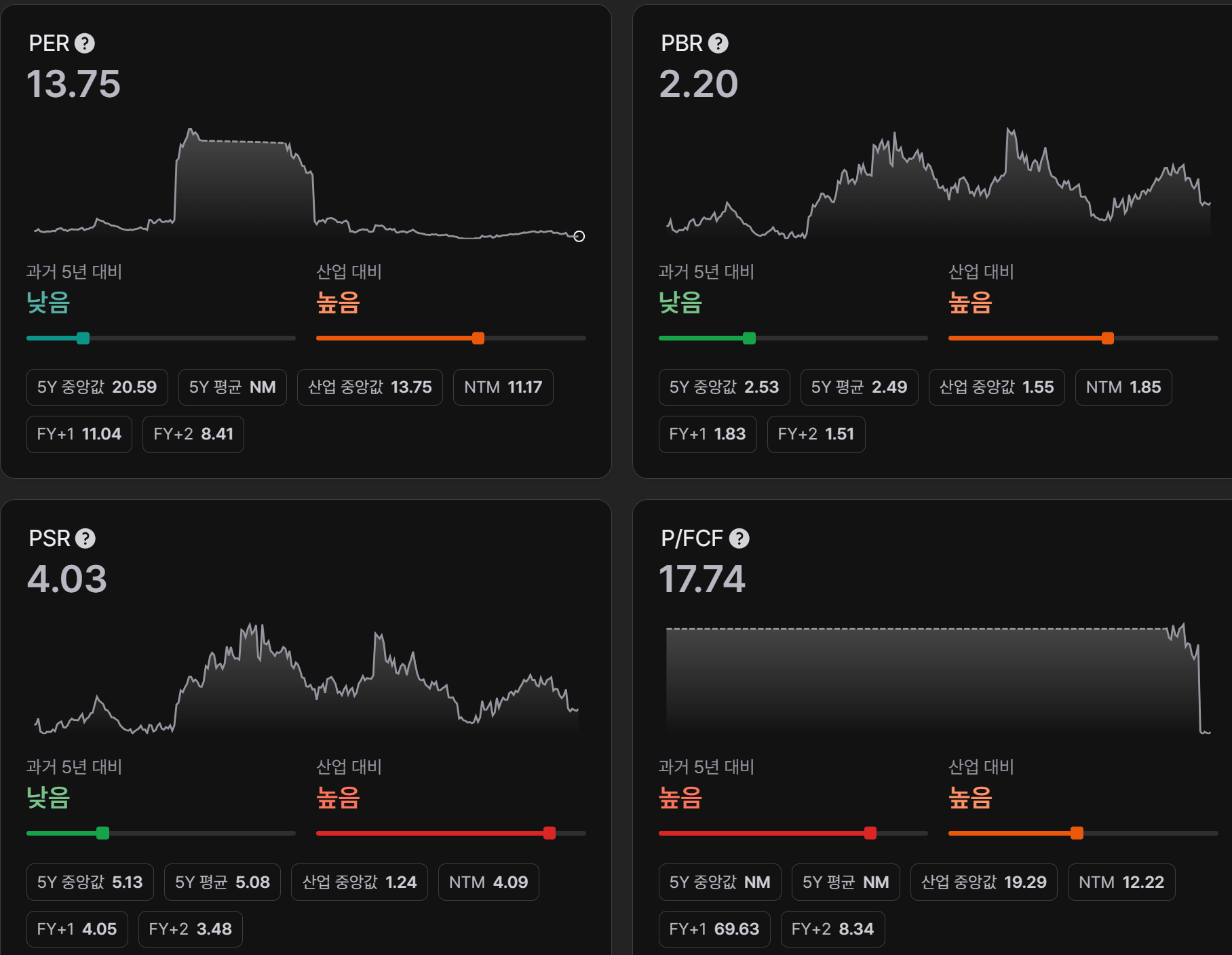Click the PER 5-year comparison slider handle
This screenshot has height=955, width=1232.
coord(83,338)
